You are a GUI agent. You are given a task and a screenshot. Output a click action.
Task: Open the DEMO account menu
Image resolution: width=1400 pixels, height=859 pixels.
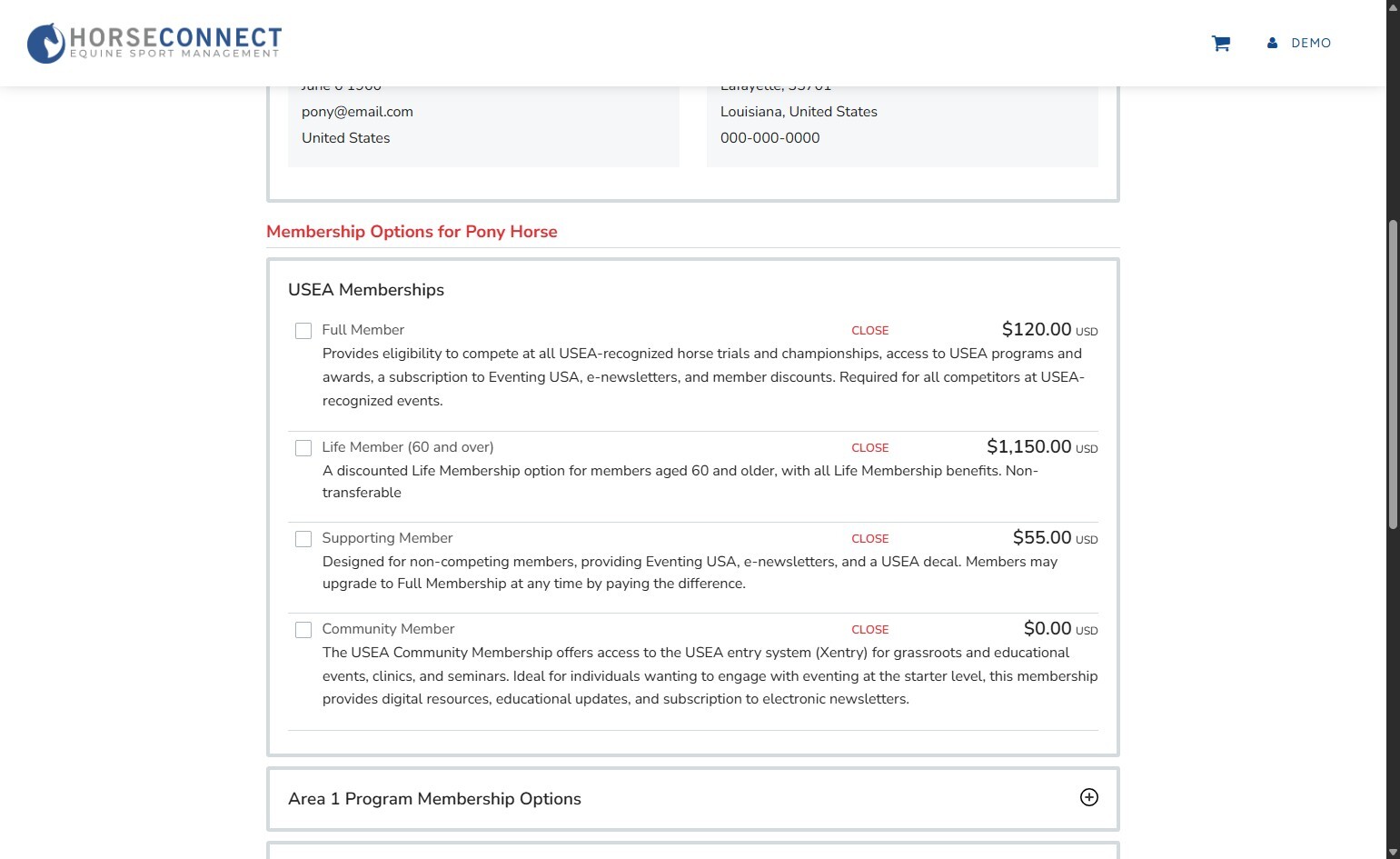1310,43
